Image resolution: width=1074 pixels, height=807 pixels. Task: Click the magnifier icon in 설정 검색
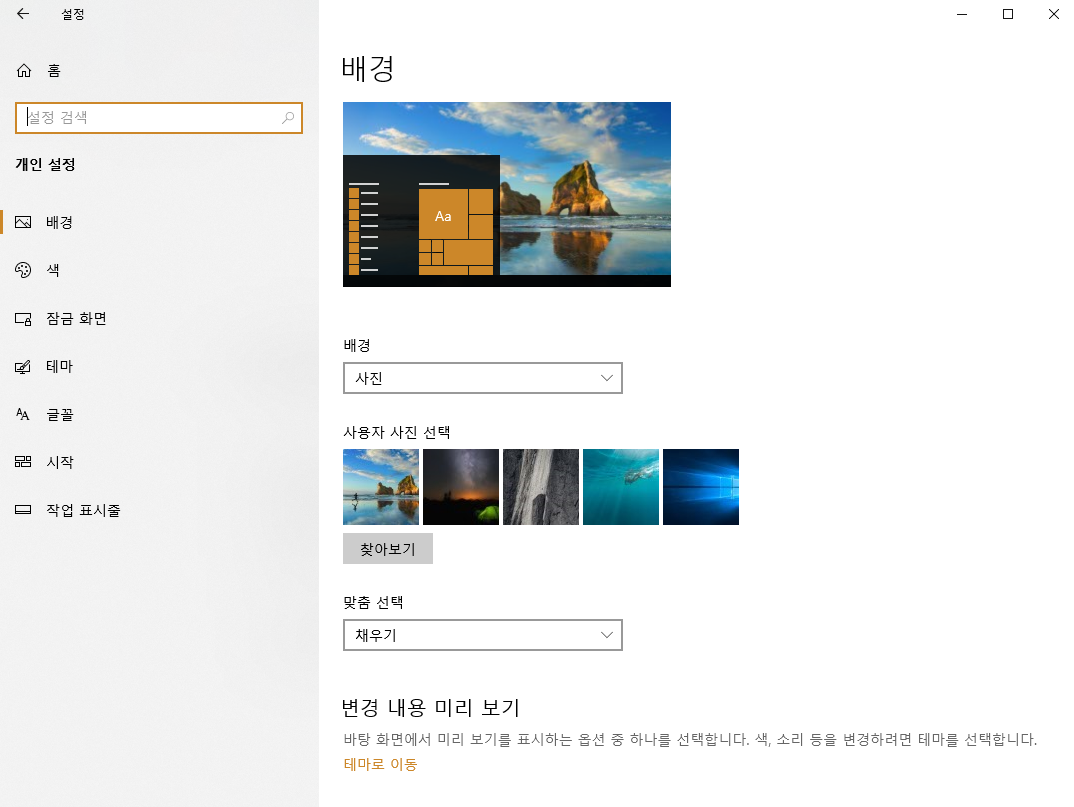[x=288, y=118]
